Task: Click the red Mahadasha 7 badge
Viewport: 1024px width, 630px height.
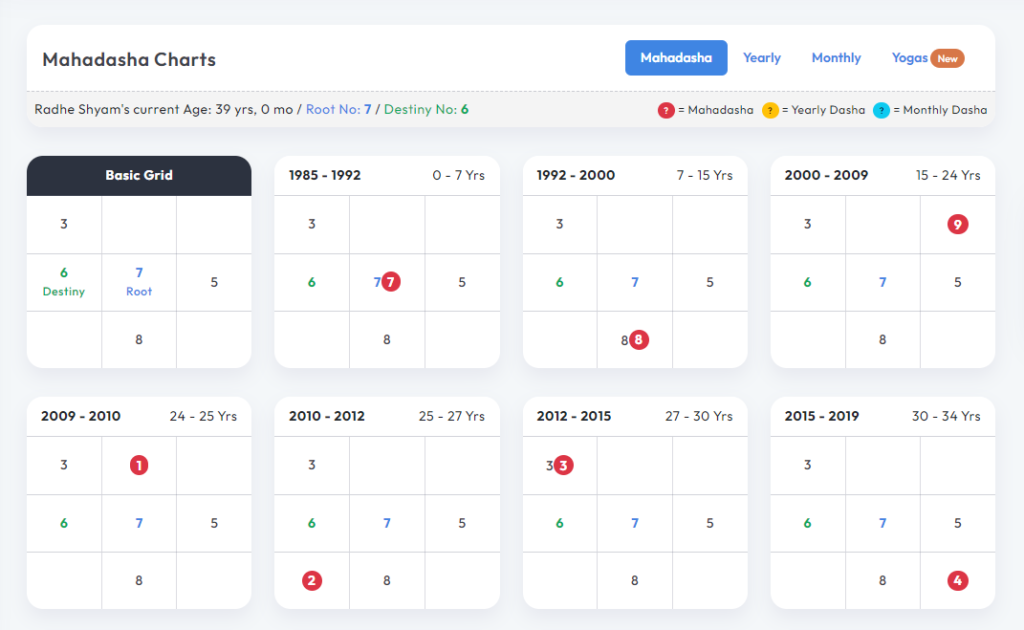Action: click(391, 282)
